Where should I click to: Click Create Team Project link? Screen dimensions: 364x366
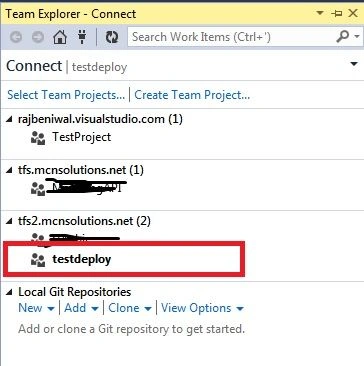192,95
